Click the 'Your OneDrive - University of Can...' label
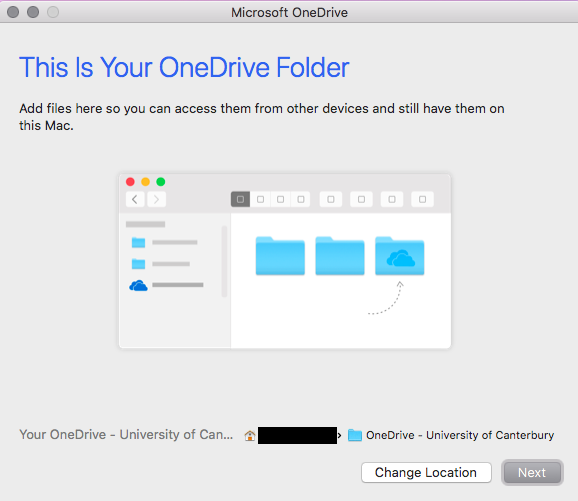 pos(126,435)
